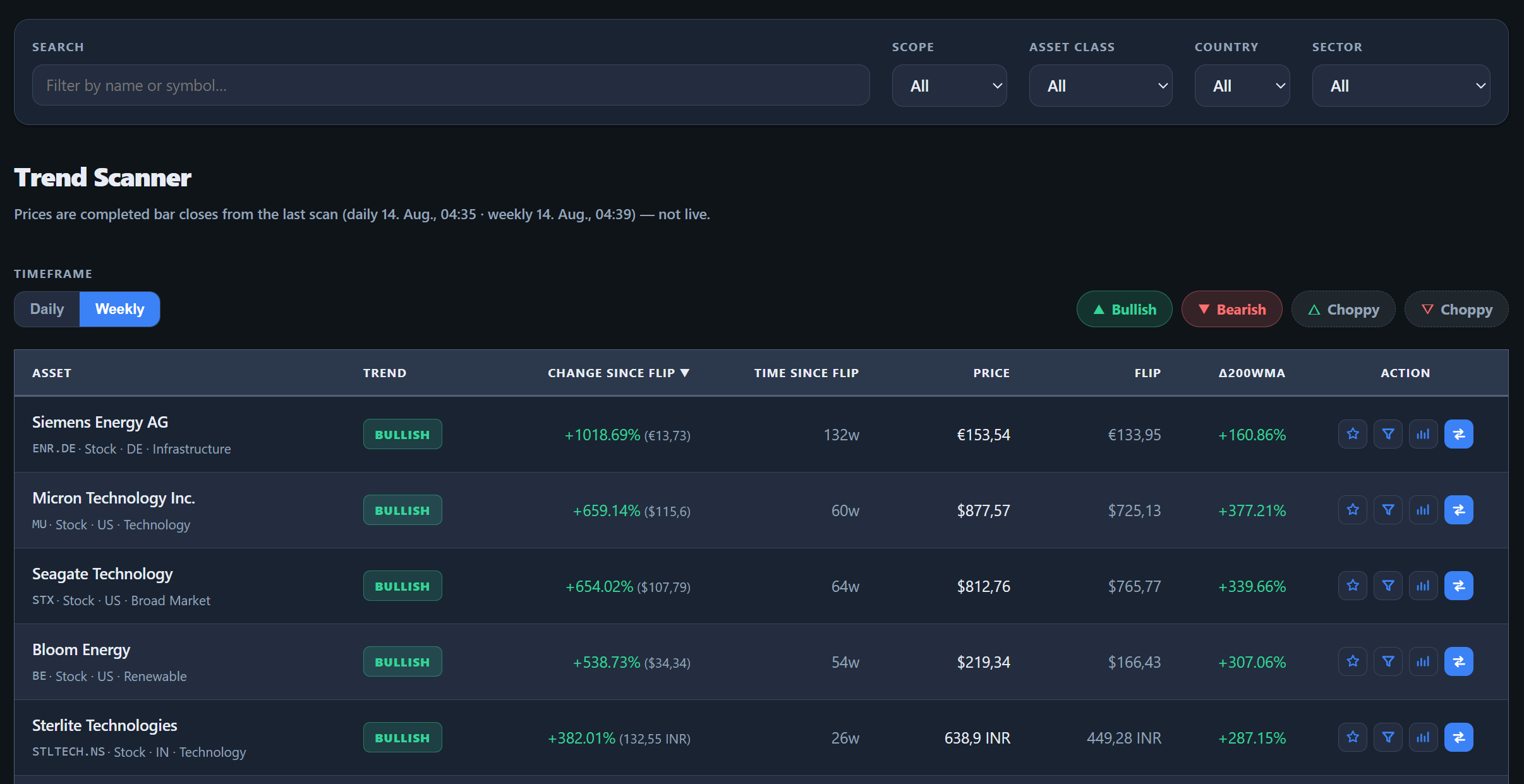Sort by Asset column header

(x=52, y=373)
